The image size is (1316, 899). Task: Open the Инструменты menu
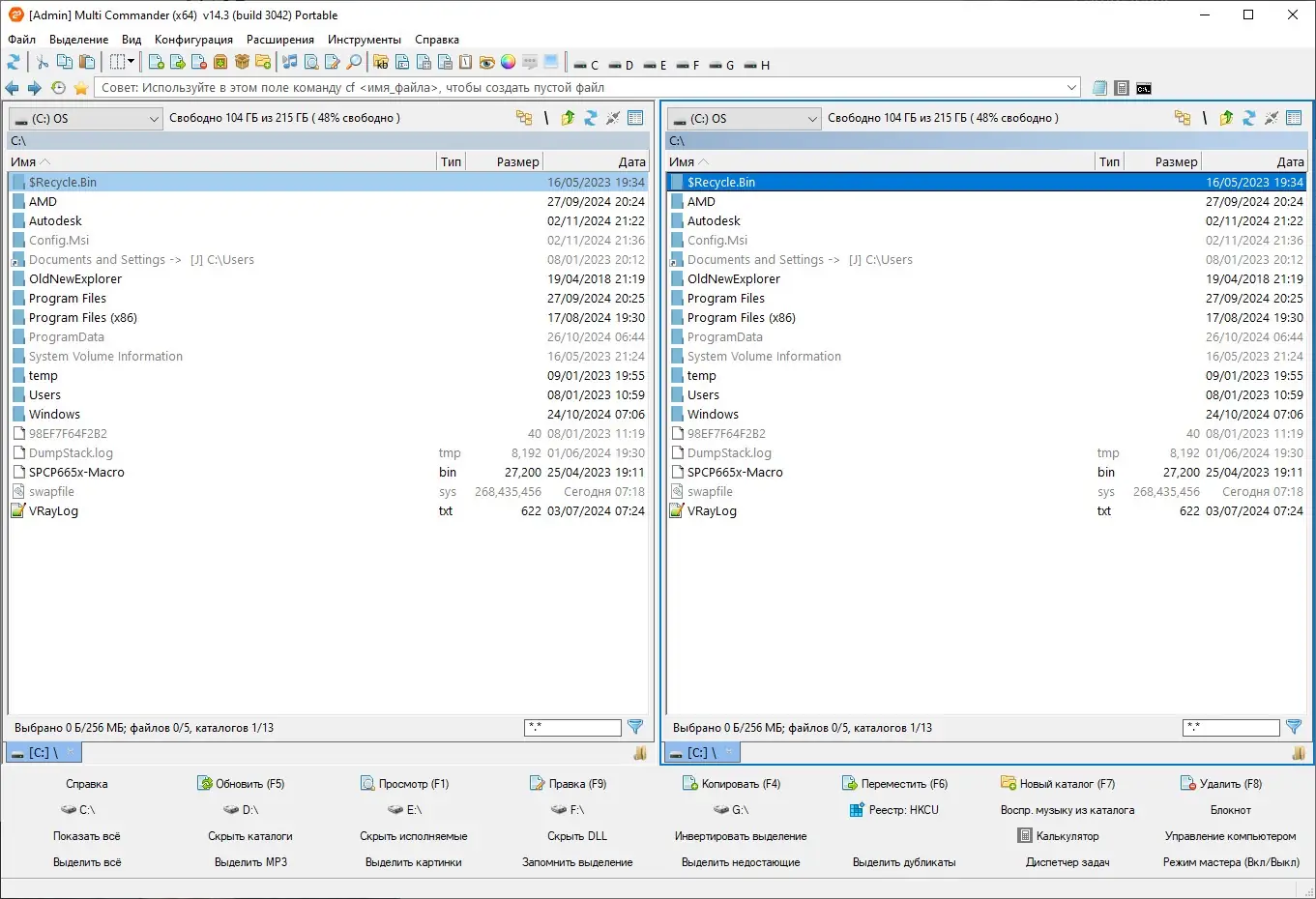click(x=364, y=40)
